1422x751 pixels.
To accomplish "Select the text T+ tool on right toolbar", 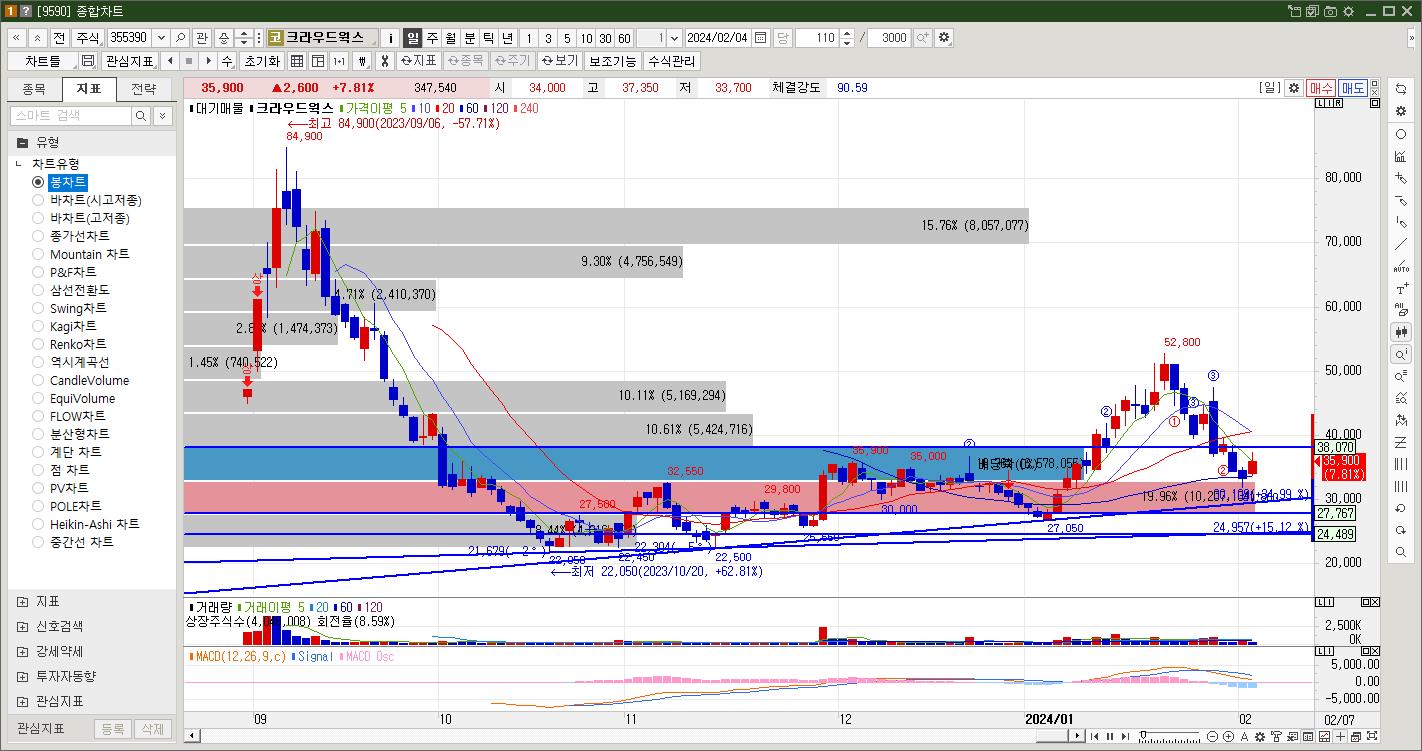I will pos(1401,289).
